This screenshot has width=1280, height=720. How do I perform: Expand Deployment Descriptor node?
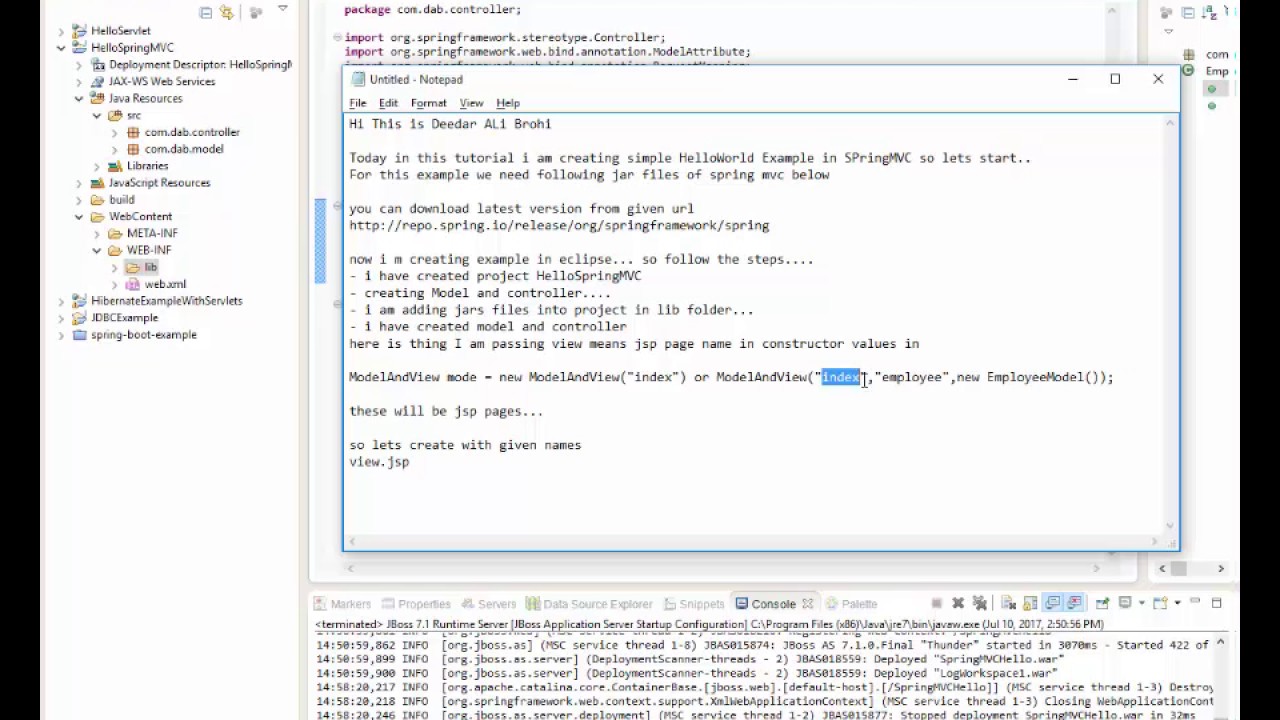click(79, 65)
